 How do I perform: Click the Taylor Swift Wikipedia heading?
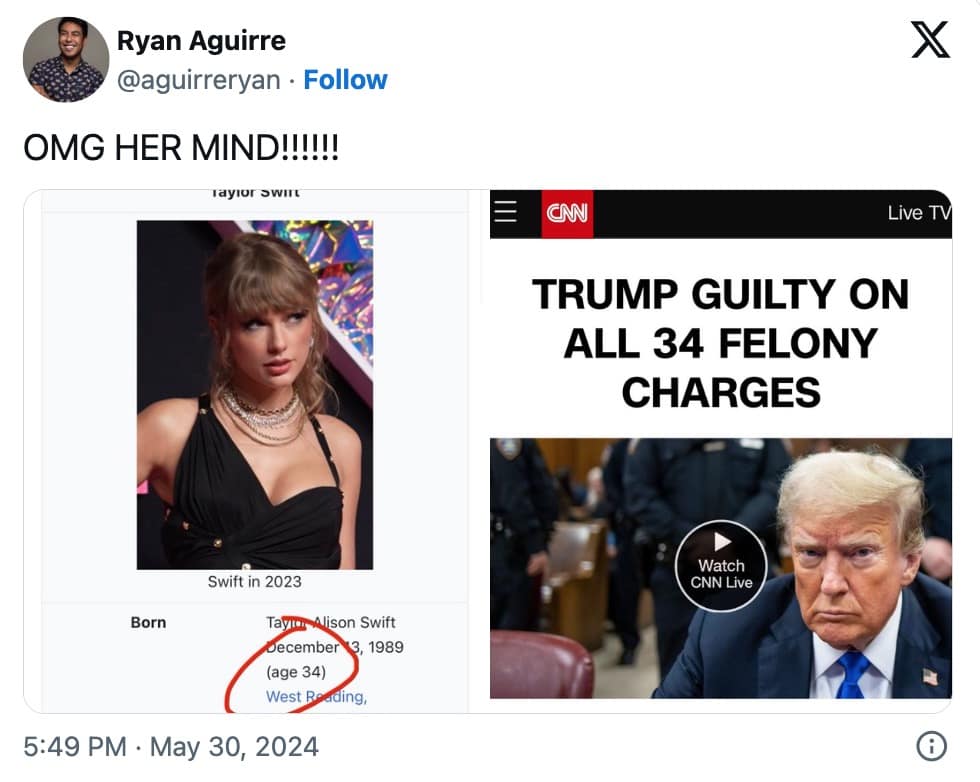pyautogui.click(x=256, y=190)
